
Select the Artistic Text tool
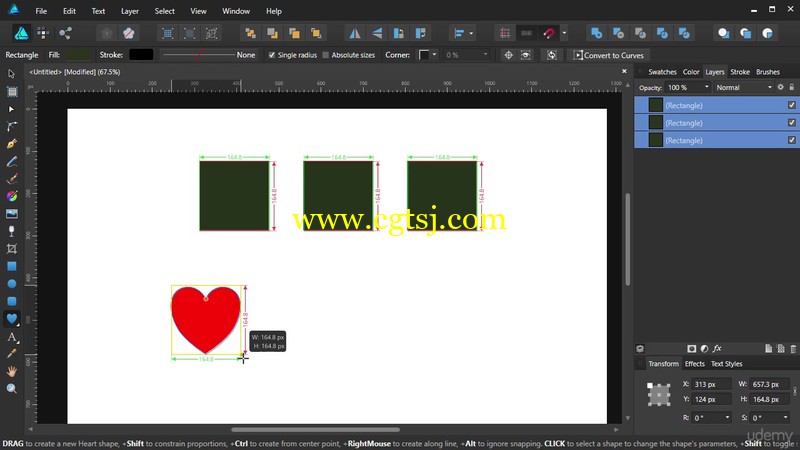click(x=11, y=337)
